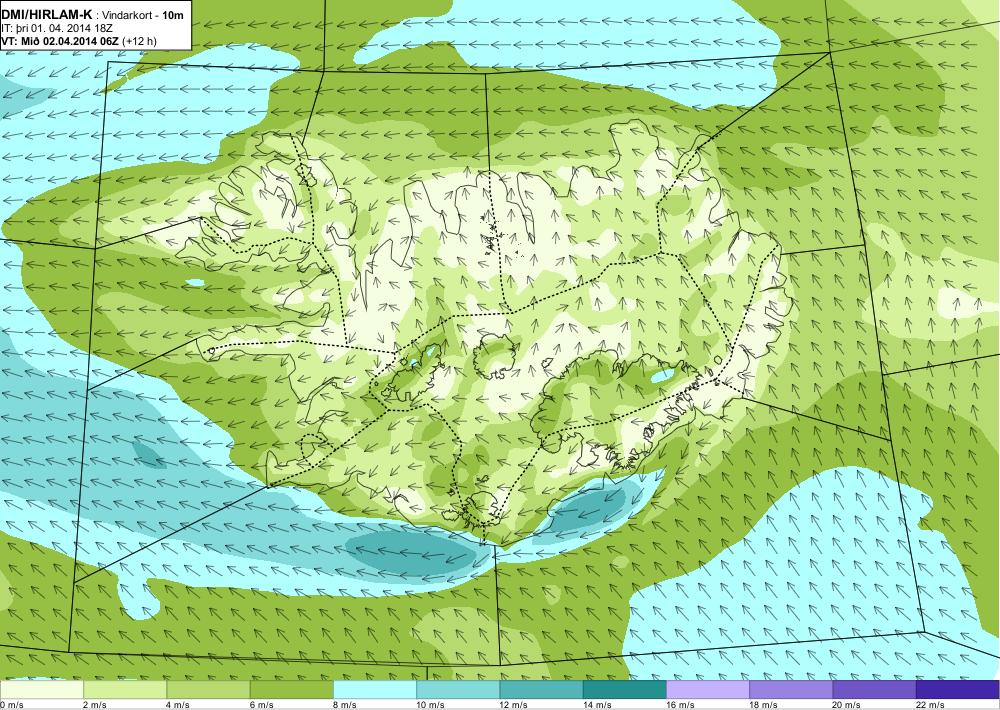The image size is (1000, 710).
Task: Click the "8 m/s" legend label
Action: coord(345,705)
